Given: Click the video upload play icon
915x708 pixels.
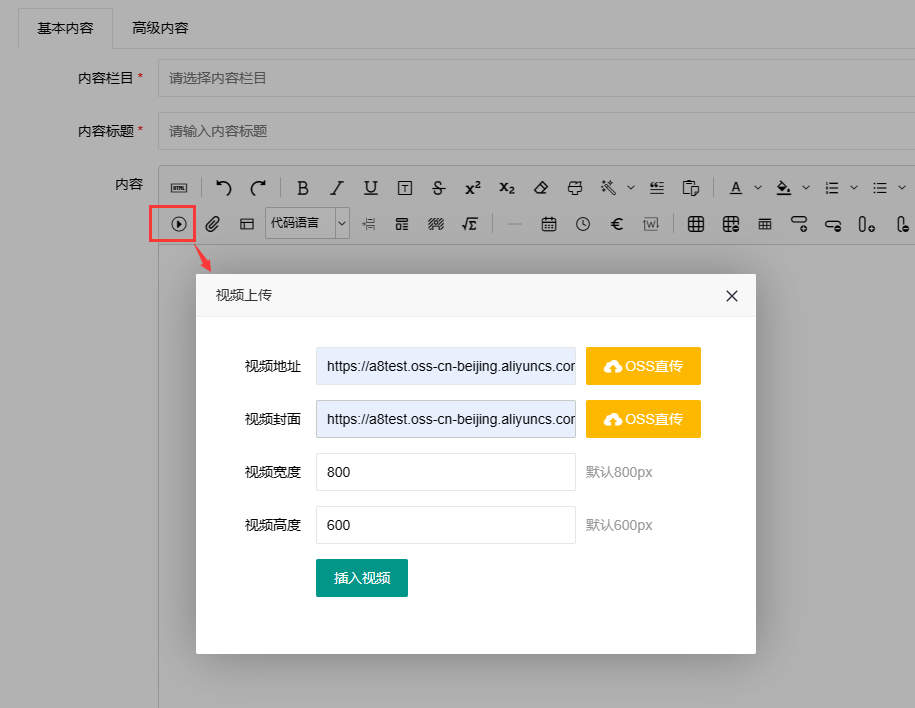Looking at the screenshot, I should point(178,224).
